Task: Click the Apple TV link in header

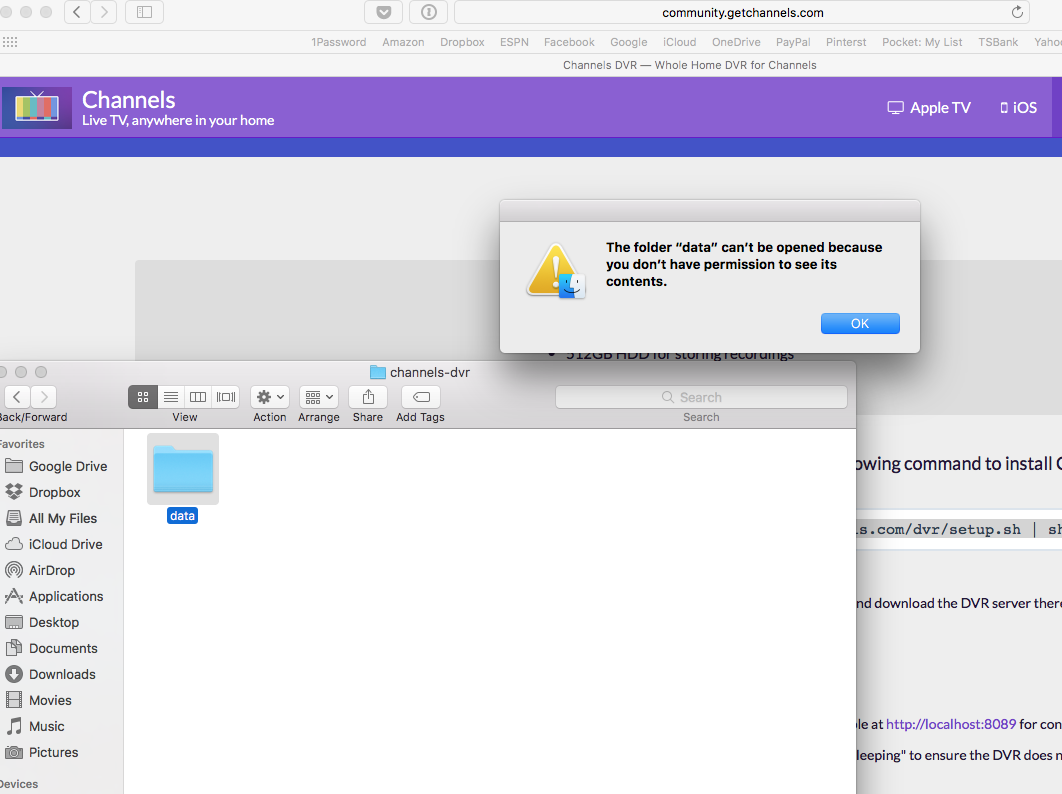Action: point(929,108)
